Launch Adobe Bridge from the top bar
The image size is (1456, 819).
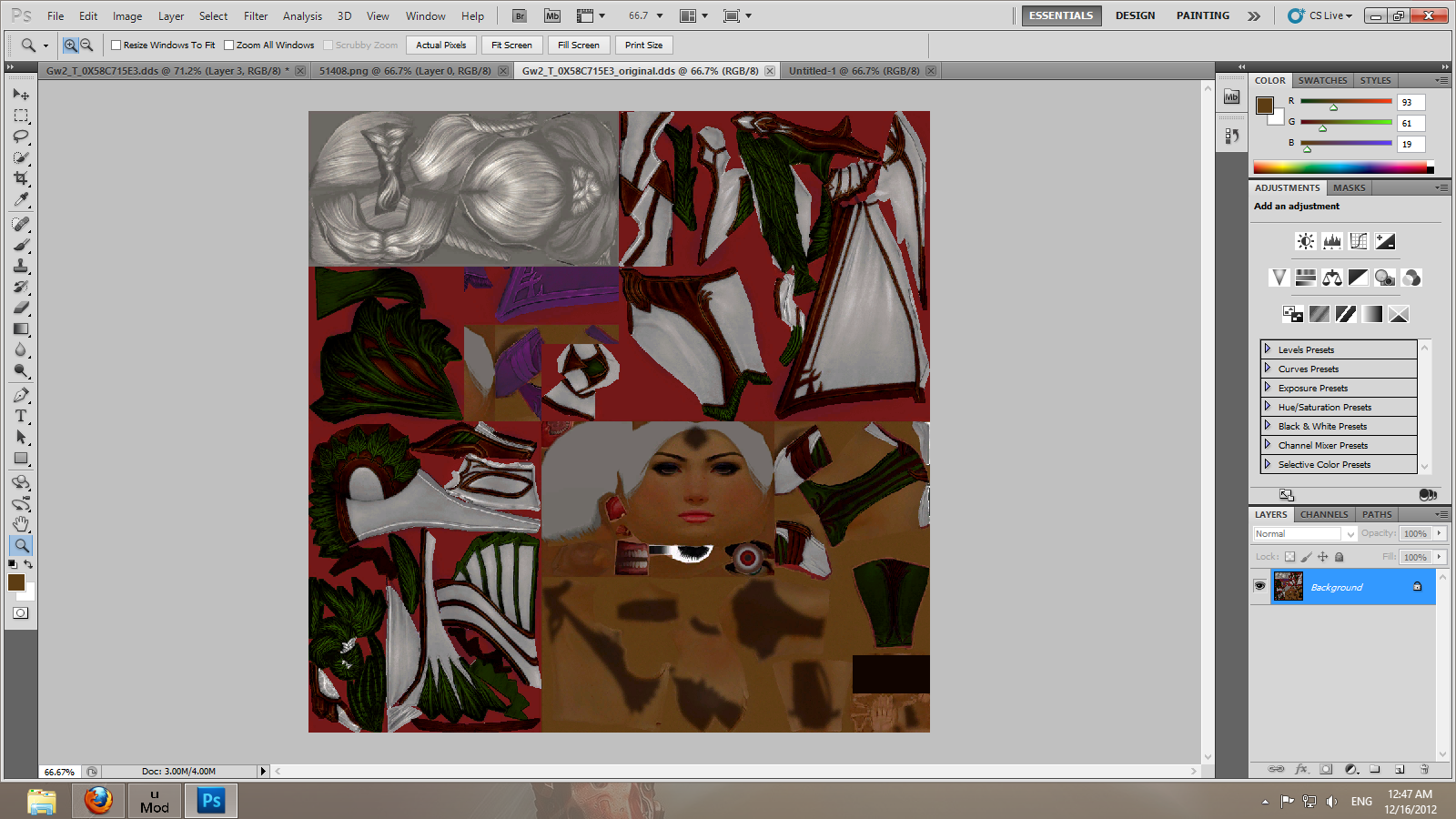[519, 15]
